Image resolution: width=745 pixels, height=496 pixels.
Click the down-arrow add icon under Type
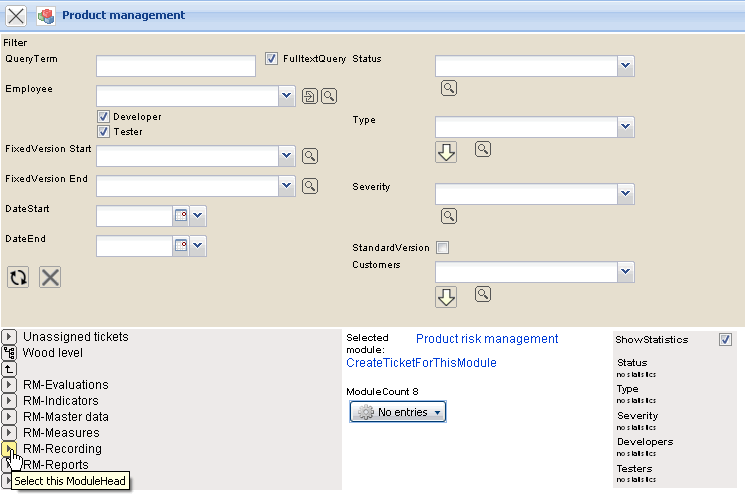[446, 152]
